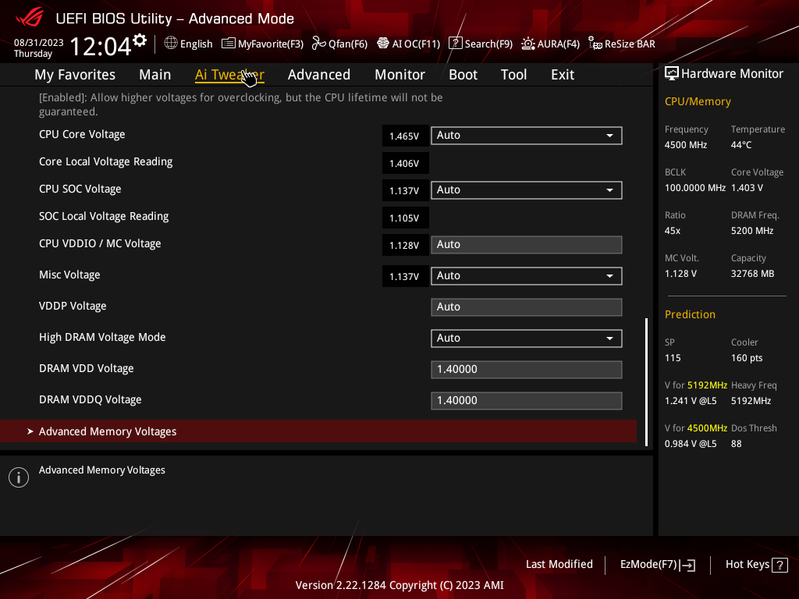Click DRAM VDD Voltage value field
The image size is (799, 599).
(526, 369)
